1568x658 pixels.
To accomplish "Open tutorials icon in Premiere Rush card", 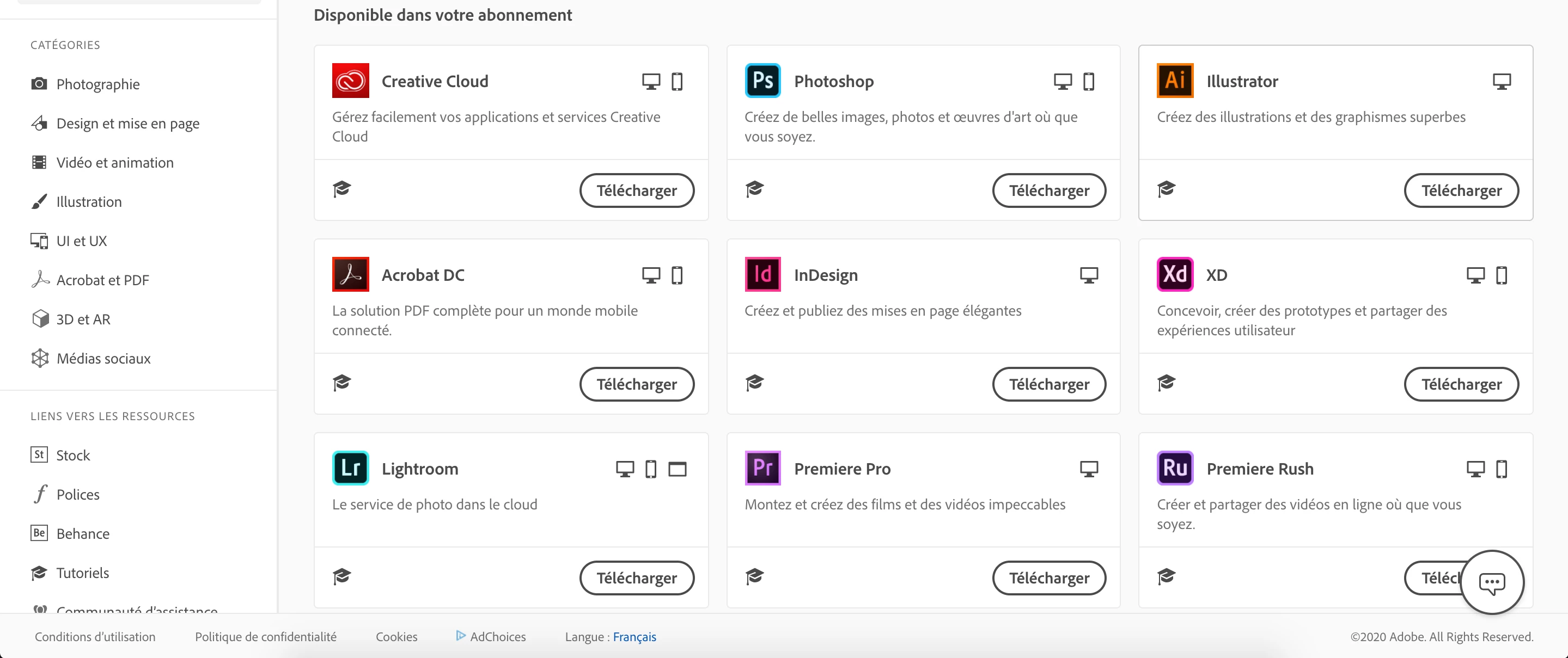I will pos(1166,576).
